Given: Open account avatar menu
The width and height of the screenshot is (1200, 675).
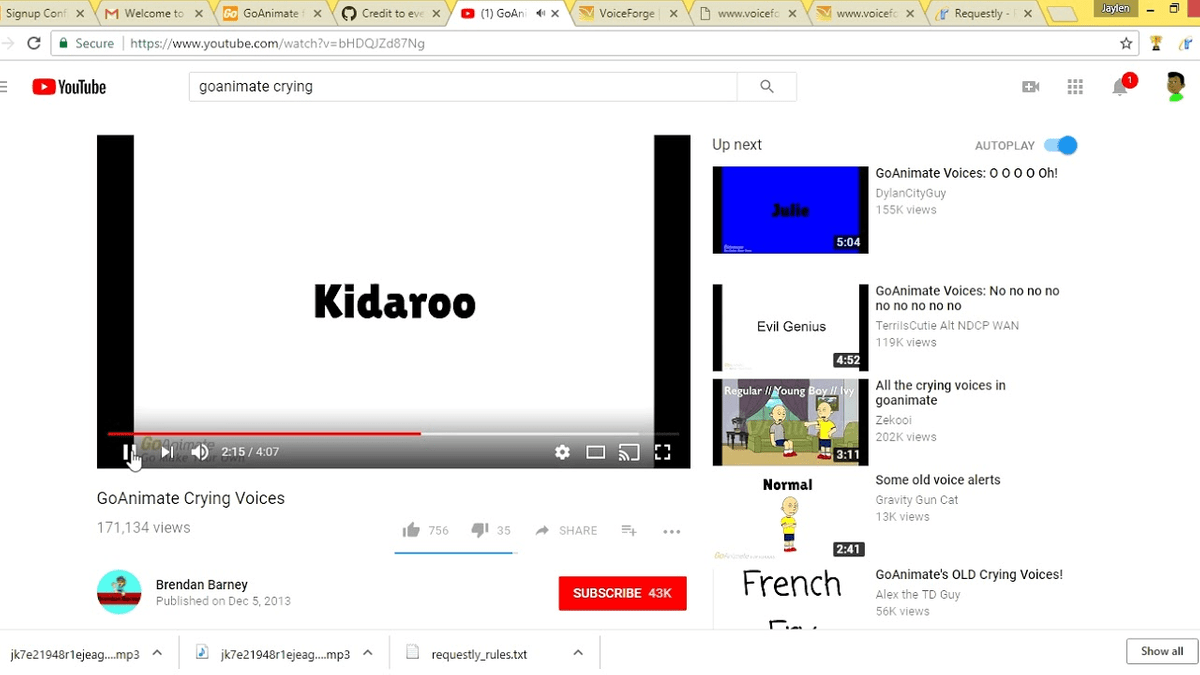Looking at the screenshot, I should (1175, 87).
